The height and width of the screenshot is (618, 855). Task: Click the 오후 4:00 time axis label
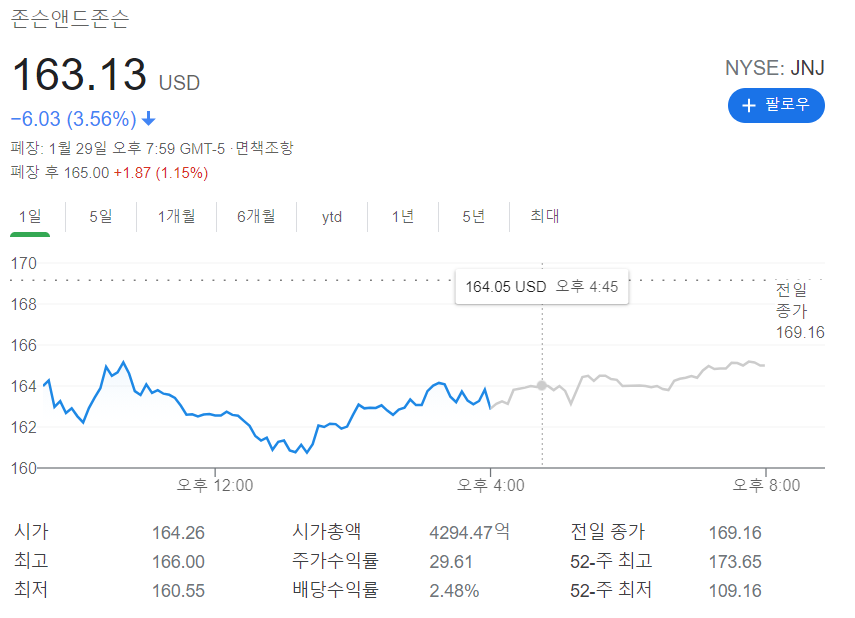pyautogui.click(x=491, y=485)
